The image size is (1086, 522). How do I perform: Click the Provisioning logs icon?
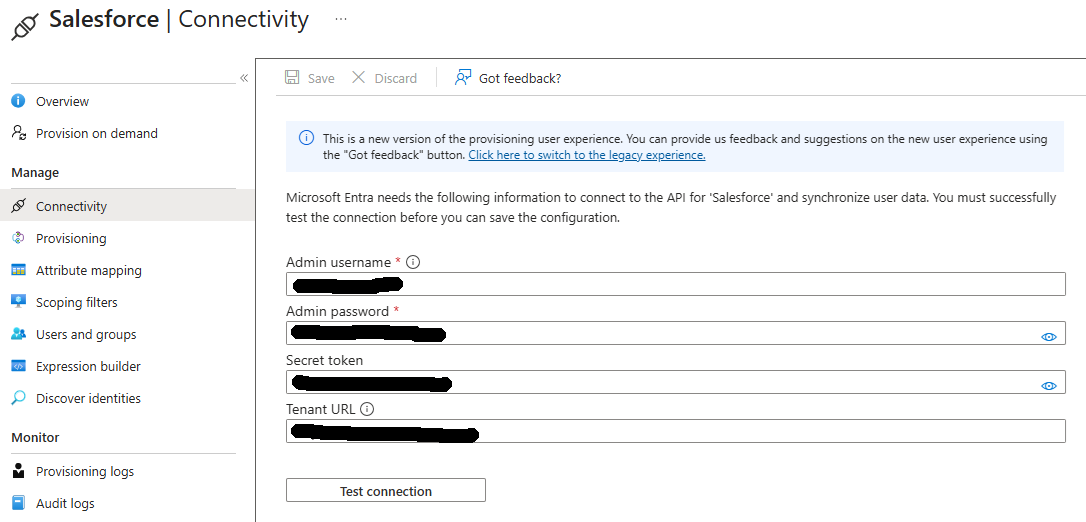(18, 471)
